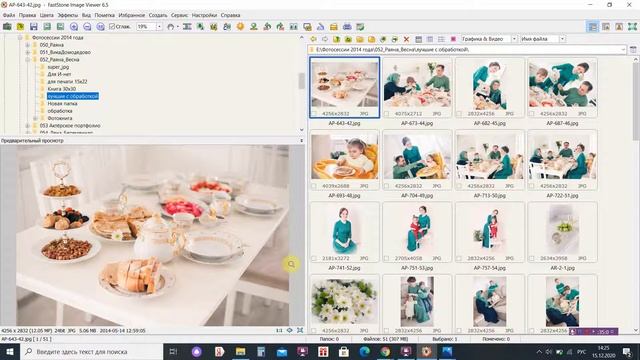The width and height of the screenshot is (640, 360).
Task: Open the Файл menu
Action: pyautogui.click(x=9, y=15)
